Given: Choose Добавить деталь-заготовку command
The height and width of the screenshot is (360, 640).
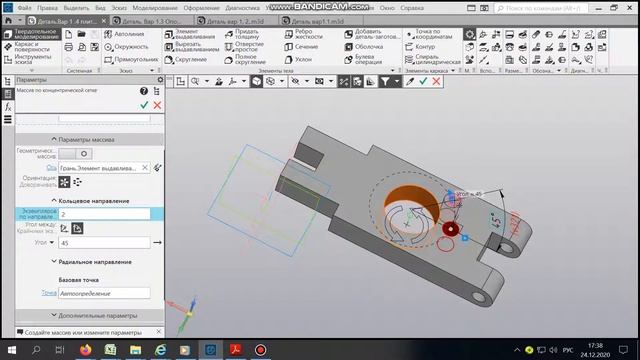Looking at the screenshot, I should tap(372, 34).
